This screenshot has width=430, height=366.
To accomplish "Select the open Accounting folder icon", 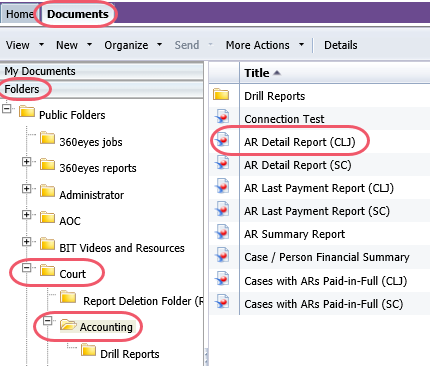I will (68, 325).
